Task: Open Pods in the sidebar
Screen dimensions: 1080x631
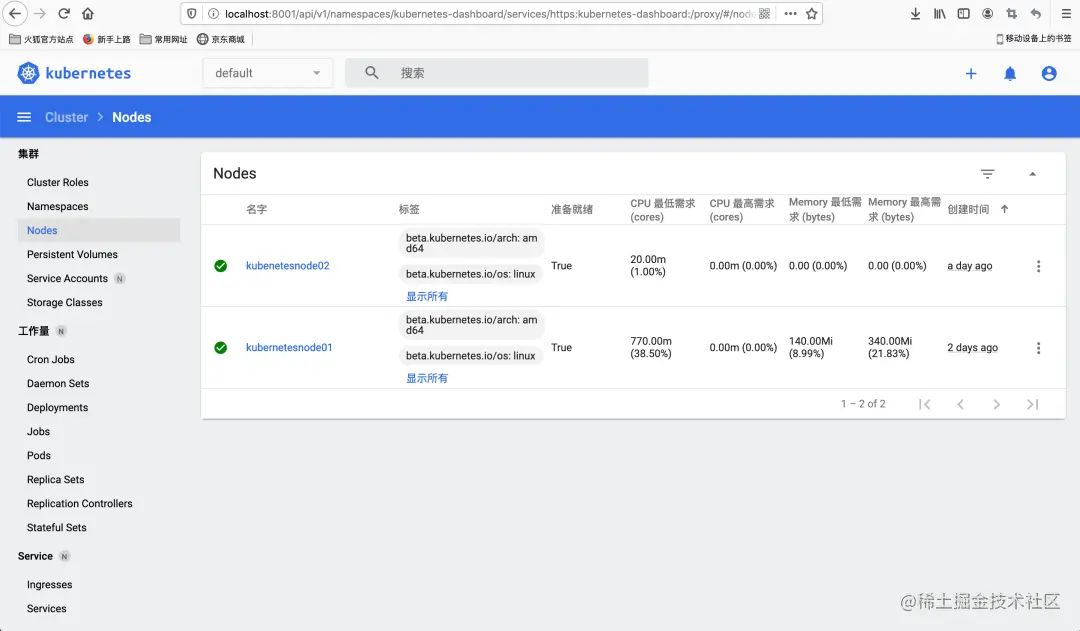Action: coord(39,456)
